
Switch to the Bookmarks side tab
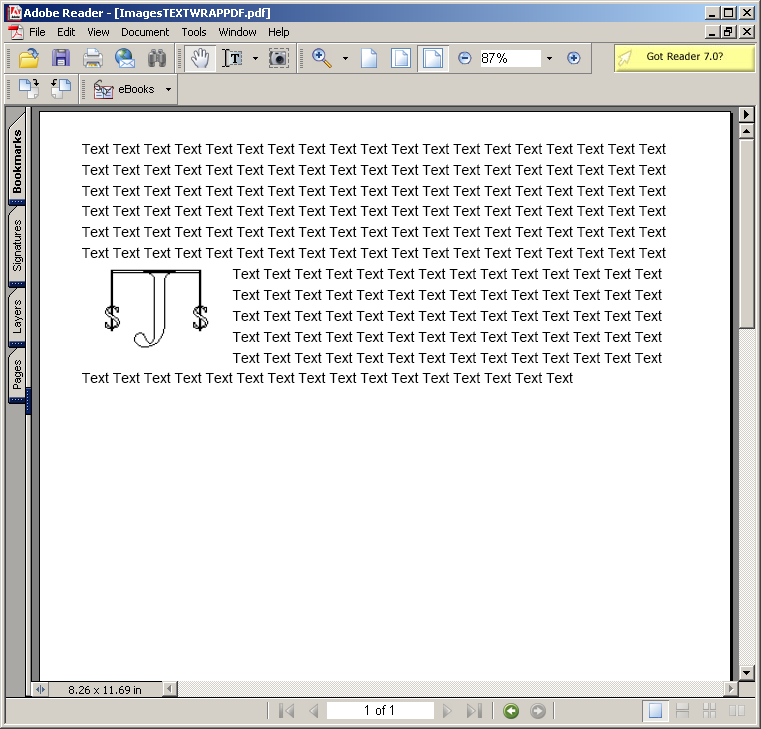17,160
